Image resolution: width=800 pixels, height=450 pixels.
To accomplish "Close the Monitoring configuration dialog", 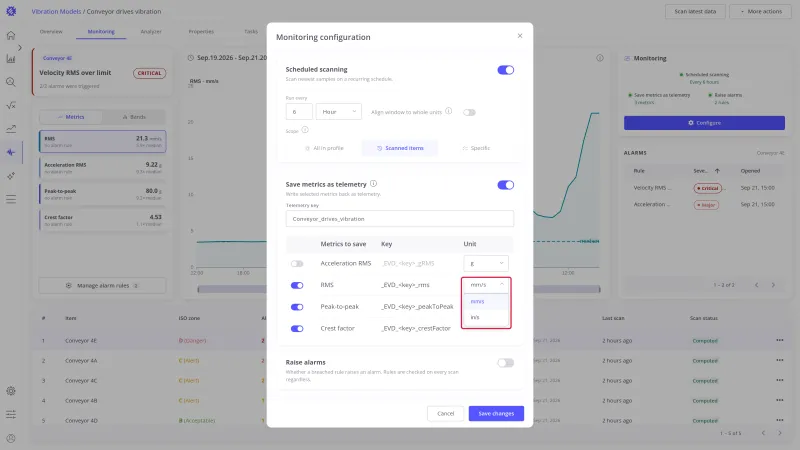I will [520, 36].
